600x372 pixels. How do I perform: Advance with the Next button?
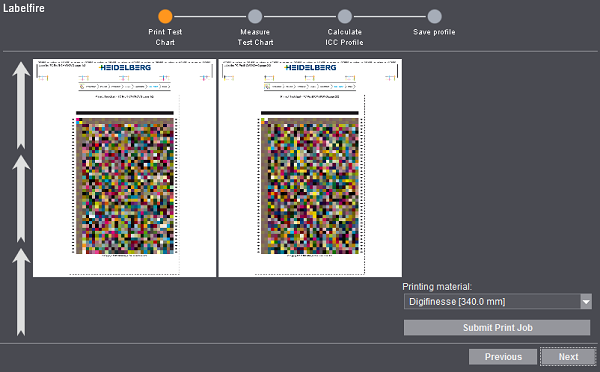point(568,357)
